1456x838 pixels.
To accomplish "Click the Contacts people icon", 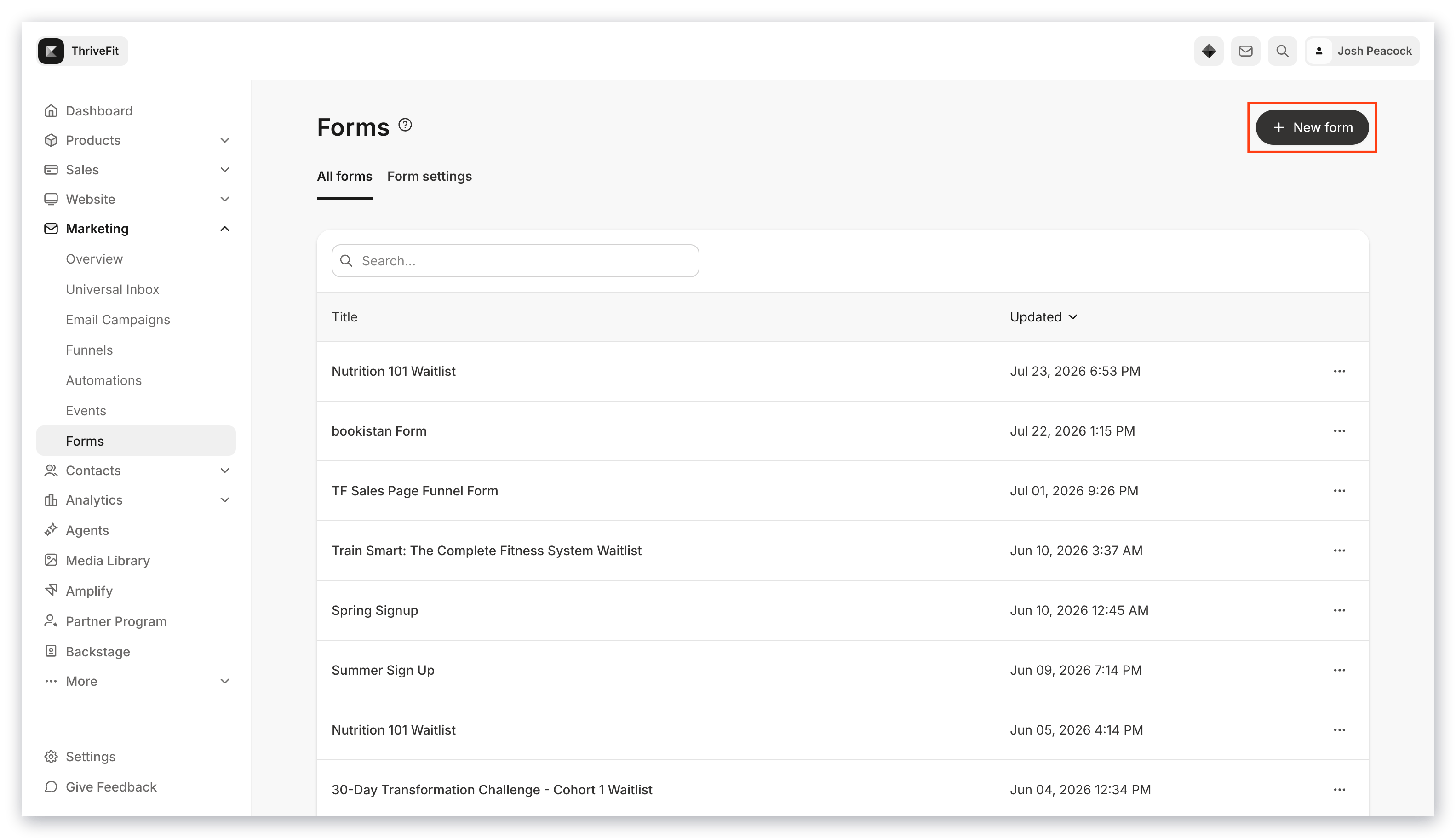I will [51, 470].
